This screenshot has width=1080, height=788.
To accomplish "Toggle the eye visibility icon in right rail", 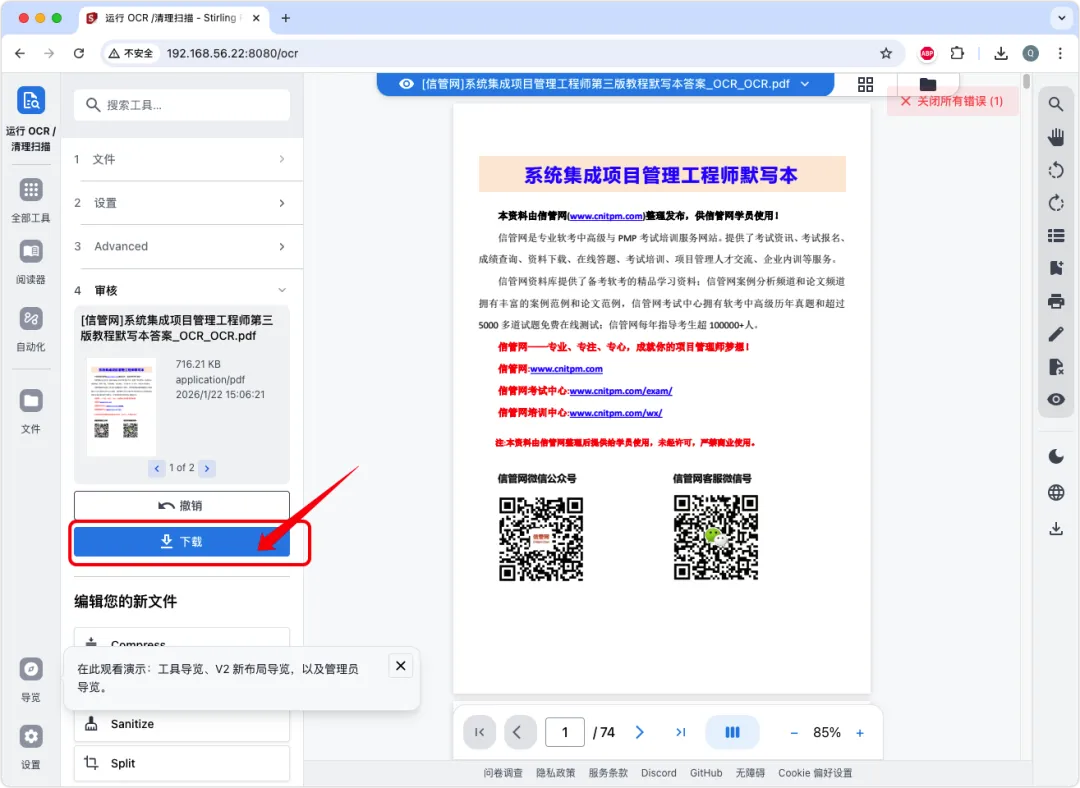I will (x=1056, y=400).
